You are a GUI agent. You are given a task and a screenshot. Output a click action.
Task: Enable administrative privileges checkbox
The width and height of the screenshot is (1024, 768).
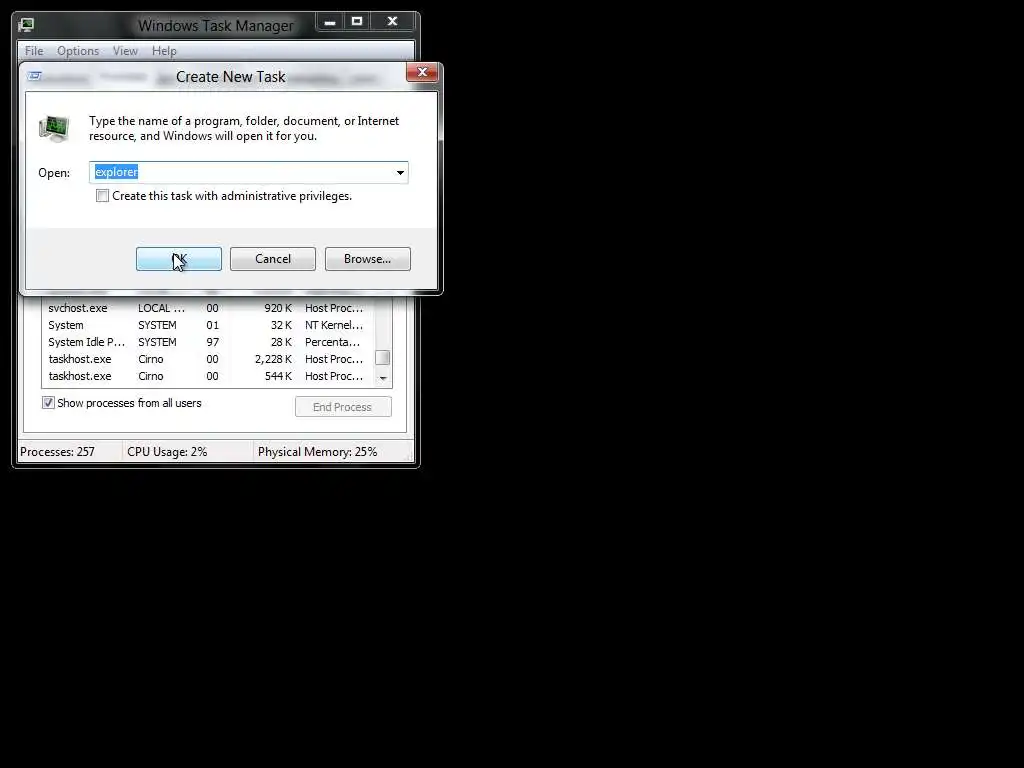pyautogui.click(x=103, y=196)
